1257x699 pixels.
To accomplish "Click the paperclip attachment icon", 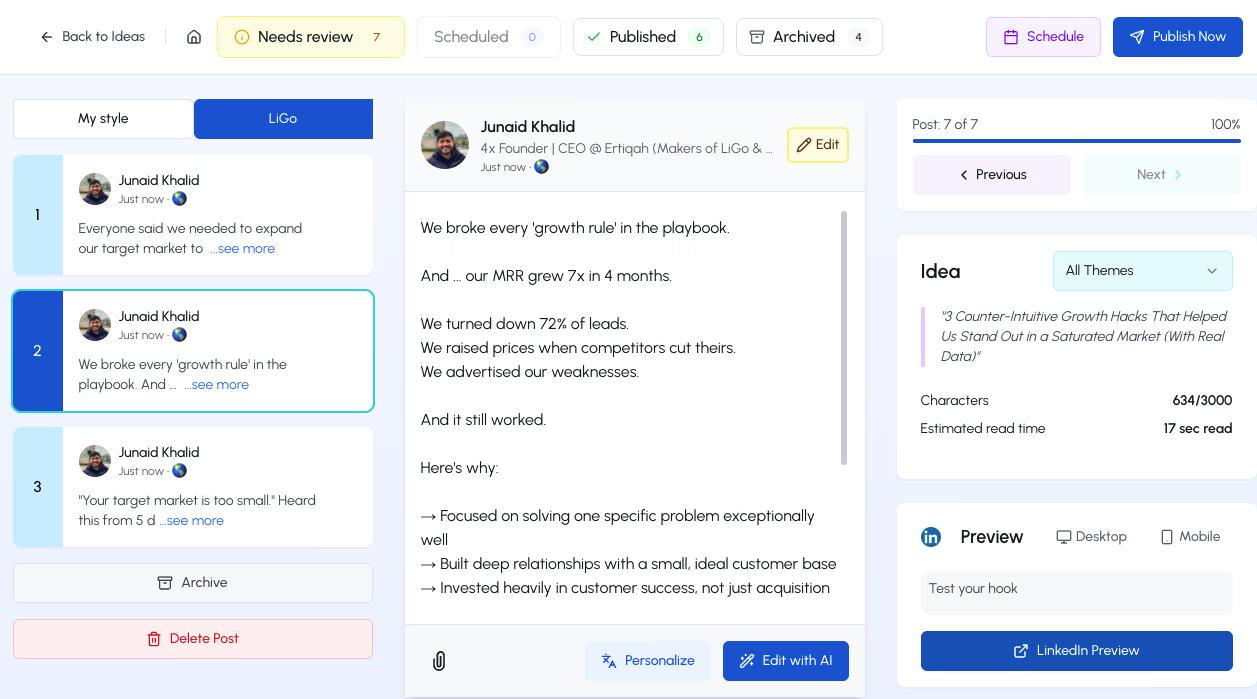I will tap(439, 661).
